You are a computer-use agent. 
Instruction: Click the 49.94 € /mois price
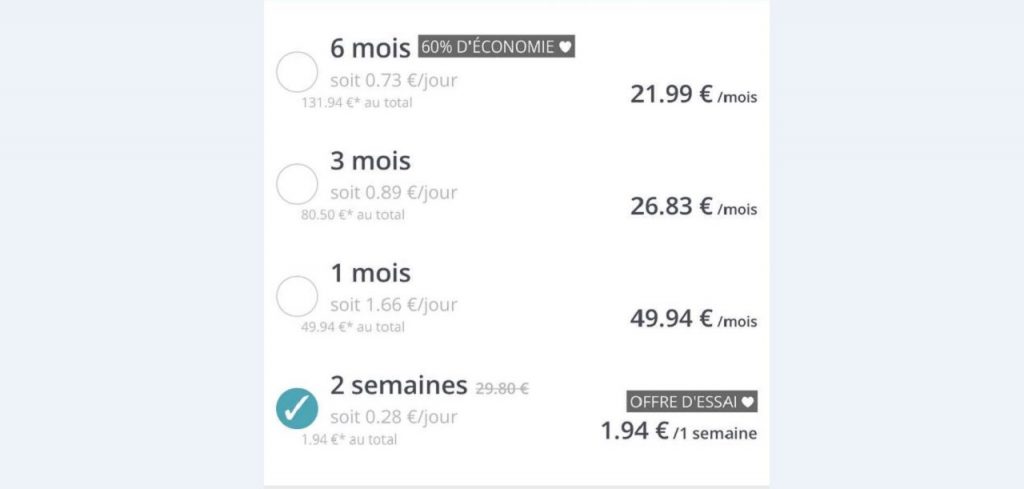[693, 320]
